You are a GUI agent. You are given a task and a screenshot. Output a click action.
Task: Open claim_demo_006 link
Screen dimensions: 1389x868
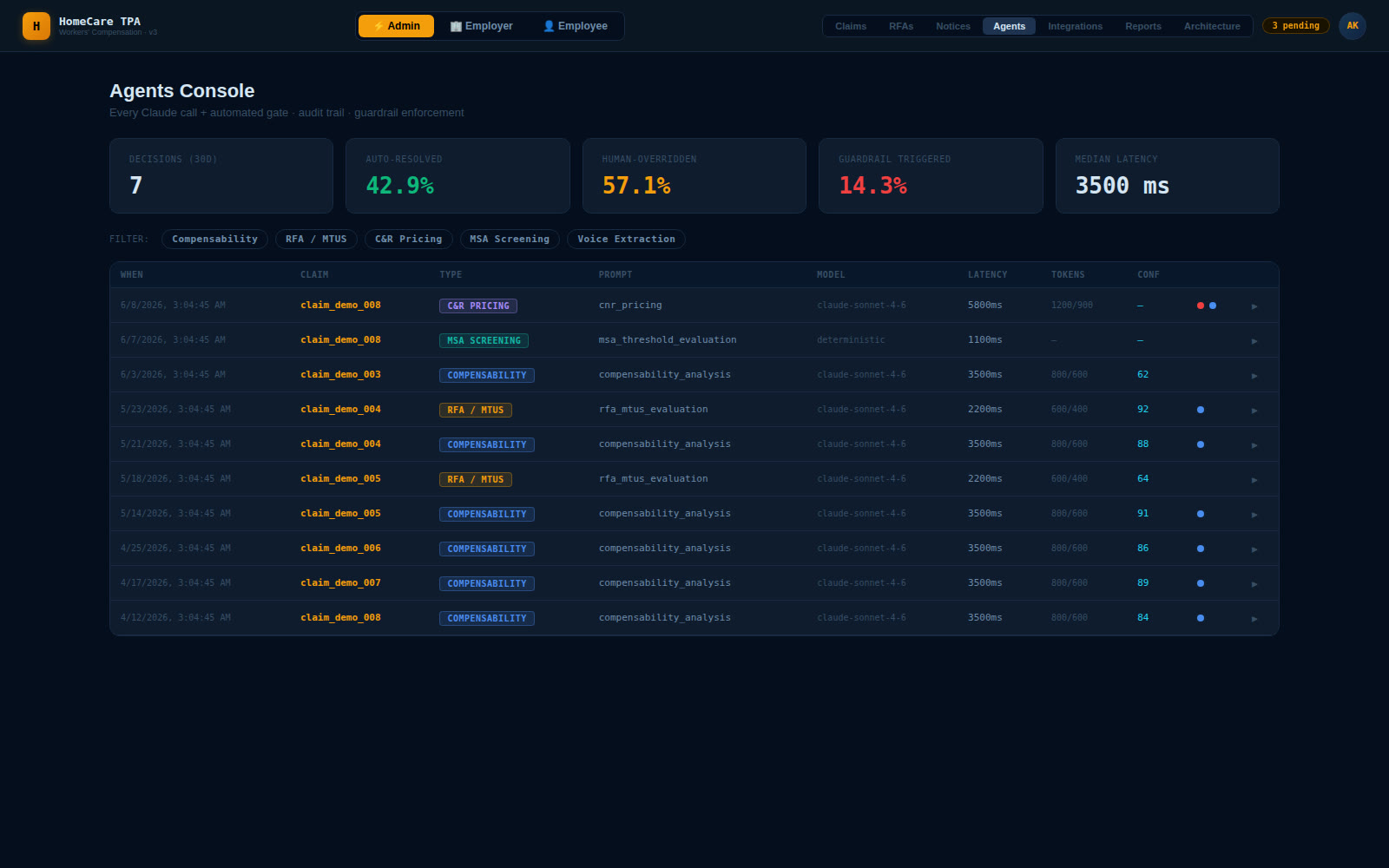[340, 549]
